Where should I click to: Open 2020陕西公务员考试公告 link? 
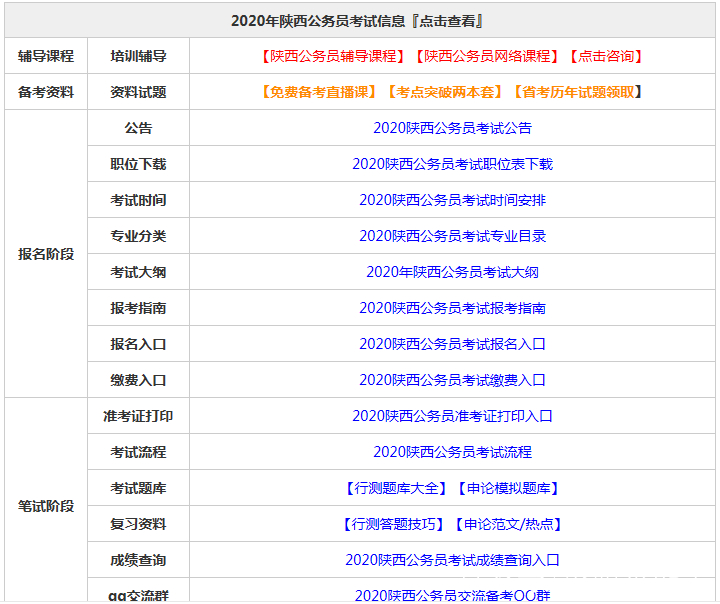point(452,128)
